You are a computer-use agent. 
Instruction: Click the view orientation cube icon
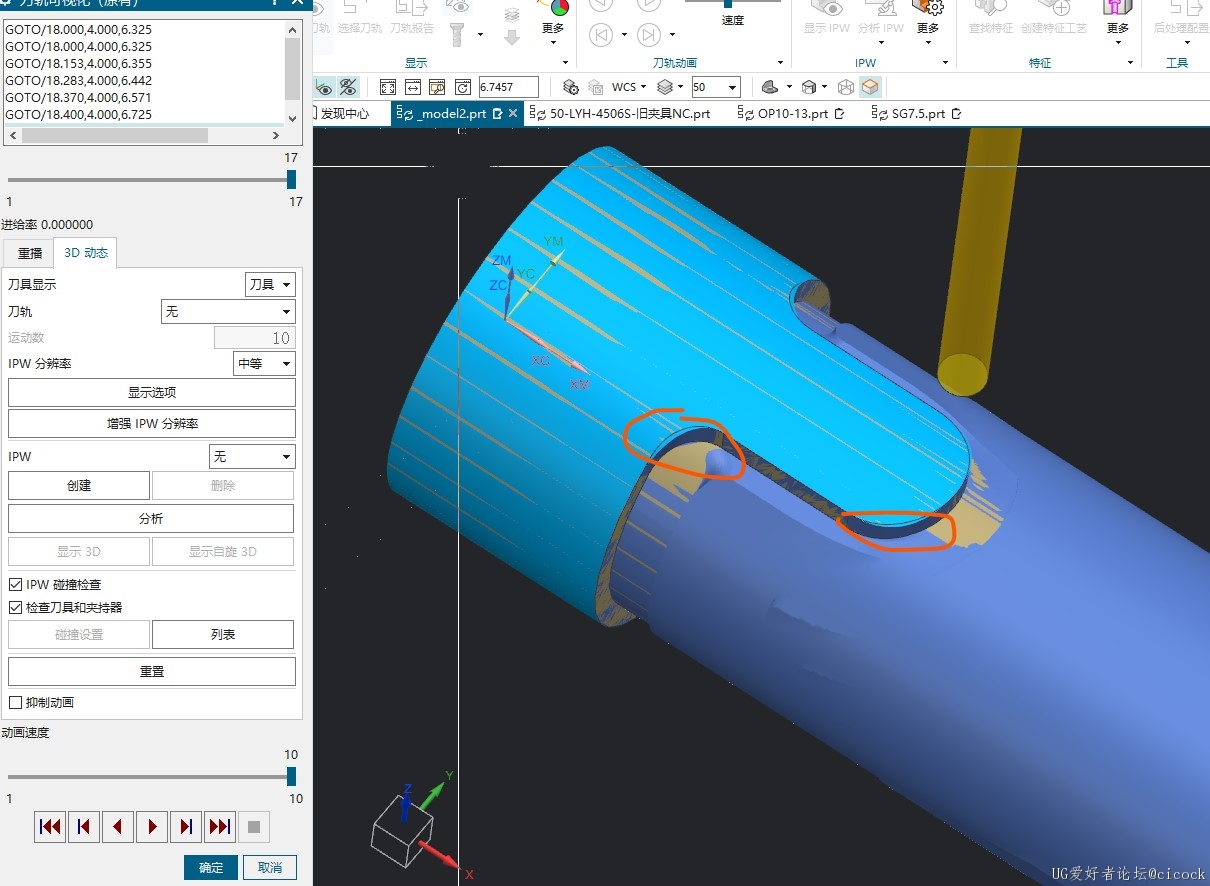[809, 87]
